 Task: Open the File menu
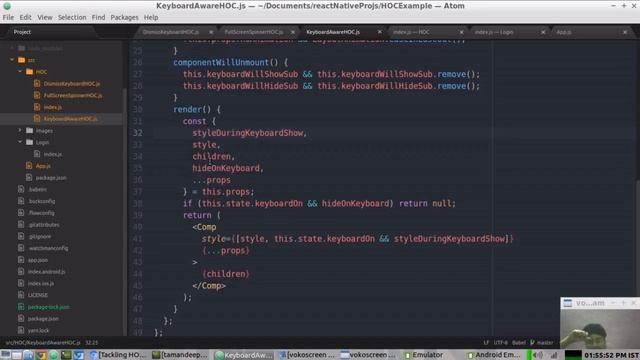pos(8,17)
